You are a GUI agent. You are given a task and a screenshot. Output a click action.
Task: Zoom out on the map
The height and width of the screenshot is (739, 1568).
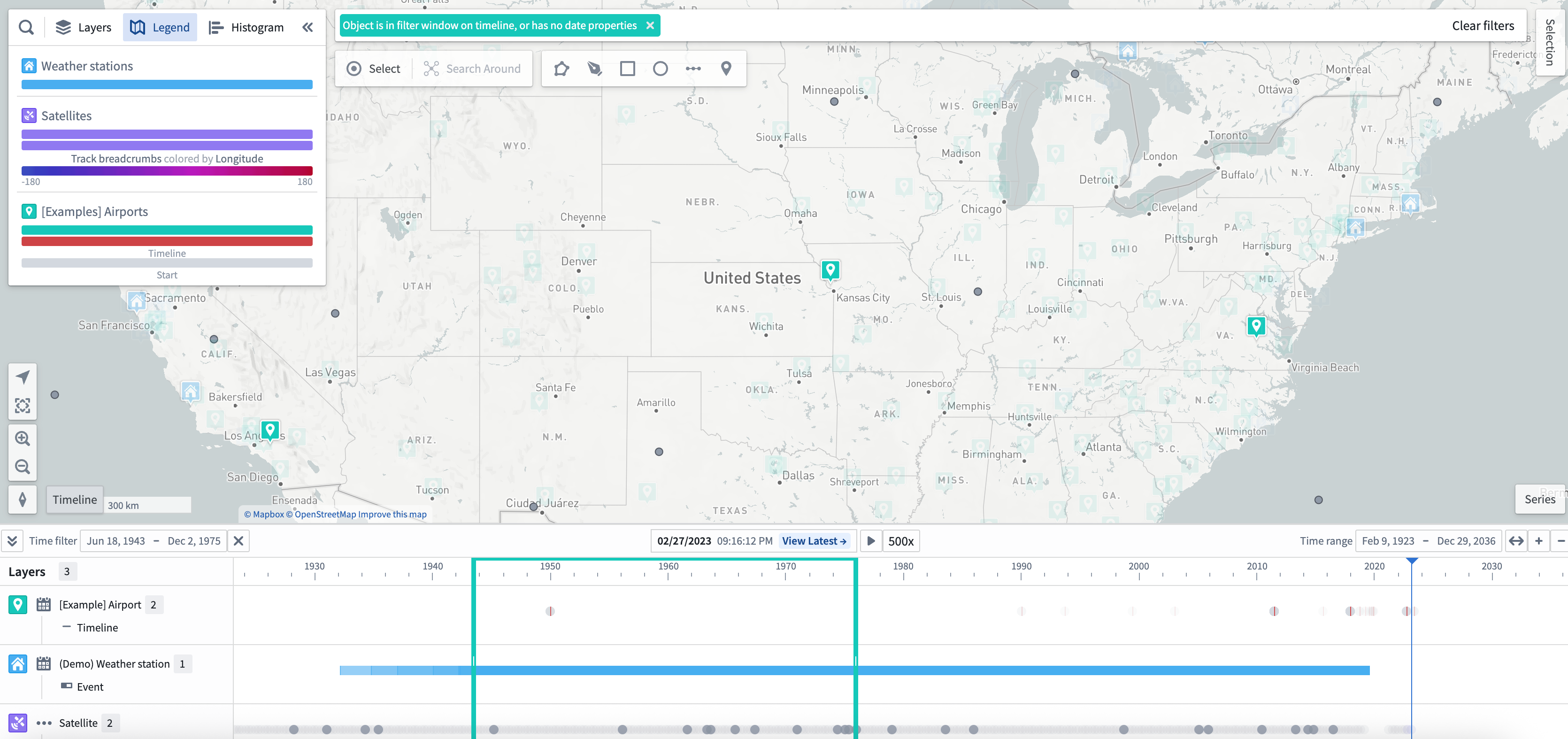click(x=23, y=467)
